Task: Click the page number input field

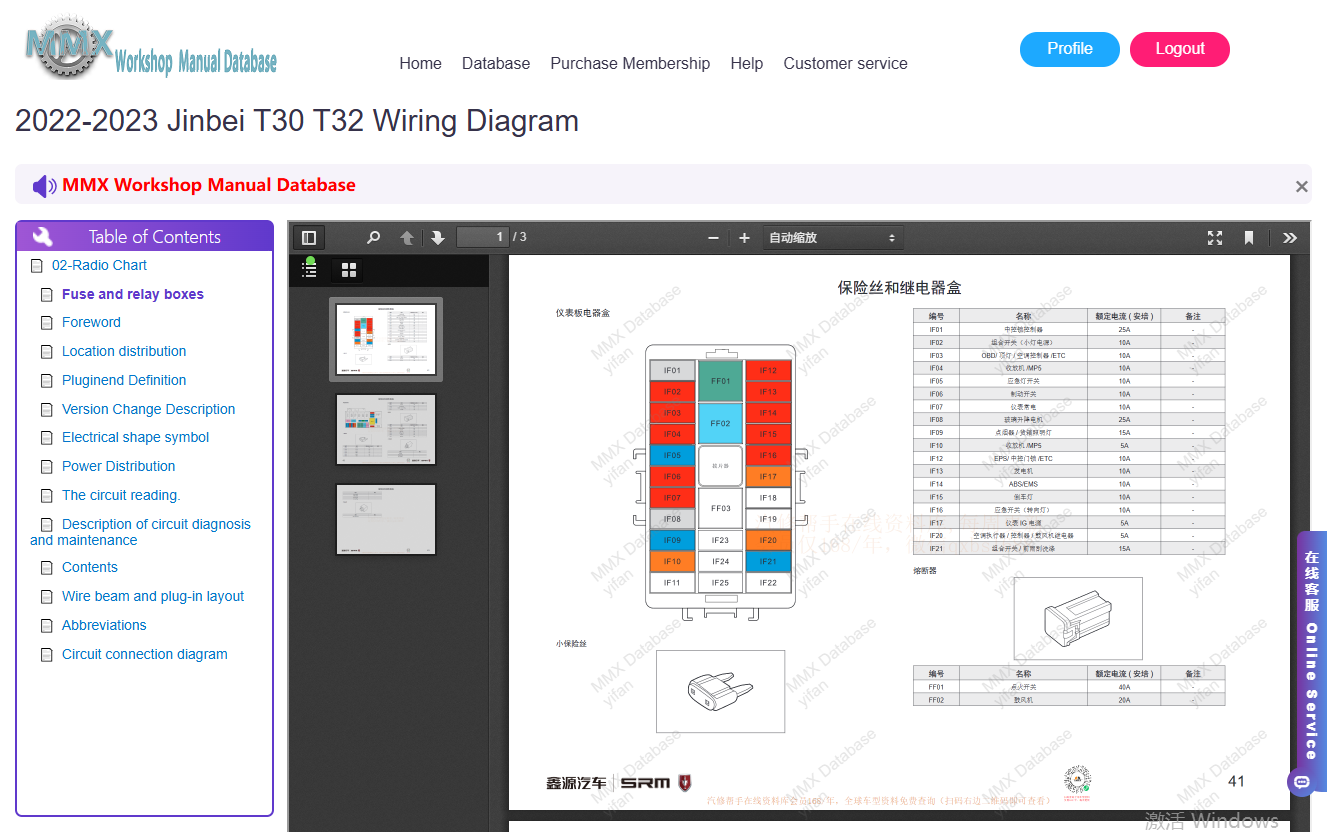Action: click(x=483, y=237)
